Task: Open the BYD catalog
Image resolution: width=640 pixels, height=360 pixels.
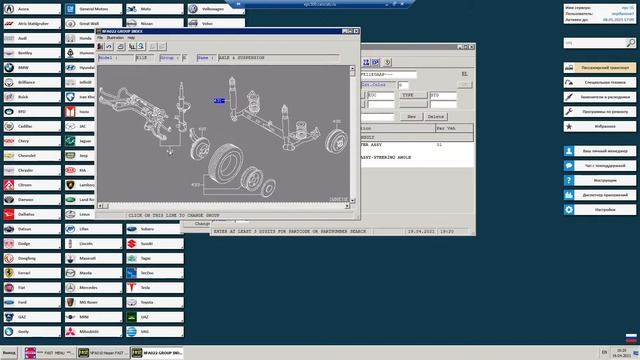Action: [x=32, y=111]
